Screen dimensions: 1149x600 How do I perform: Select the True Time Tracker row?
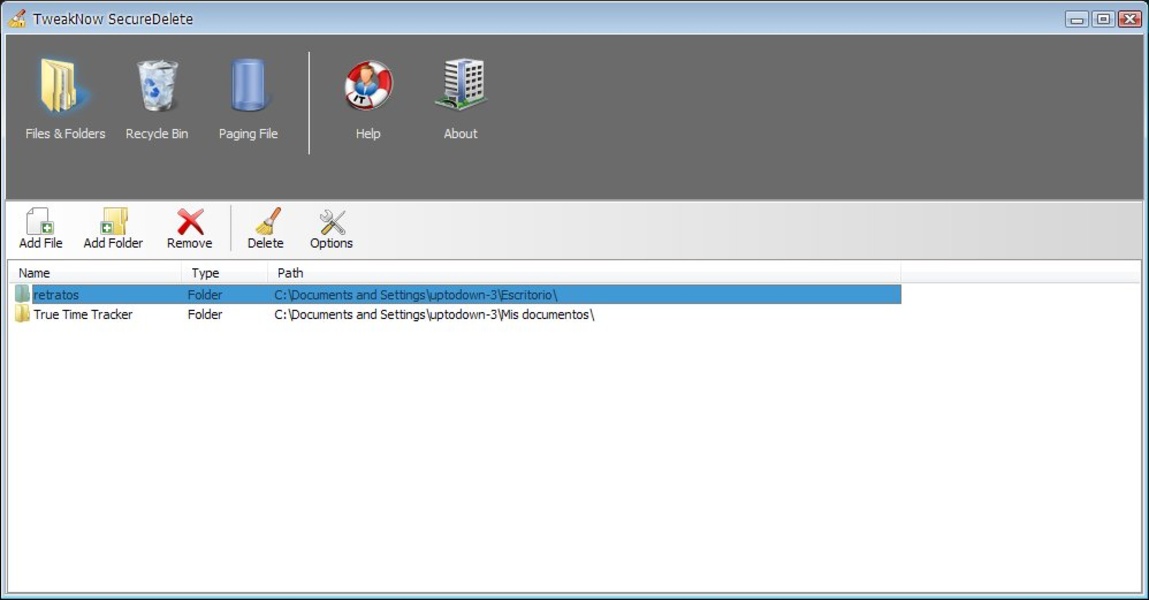coord(457,314)
